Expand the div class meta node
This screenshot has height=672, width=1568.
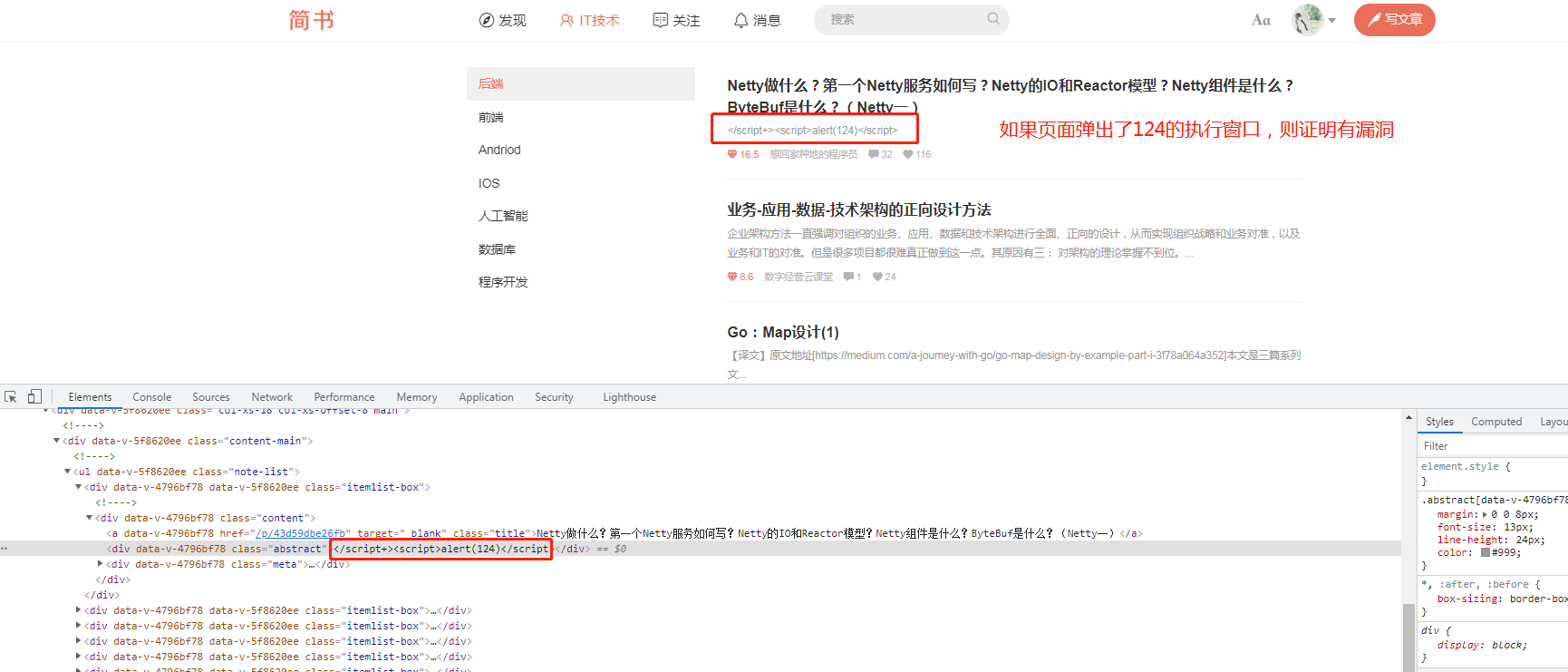coord(100,564)
